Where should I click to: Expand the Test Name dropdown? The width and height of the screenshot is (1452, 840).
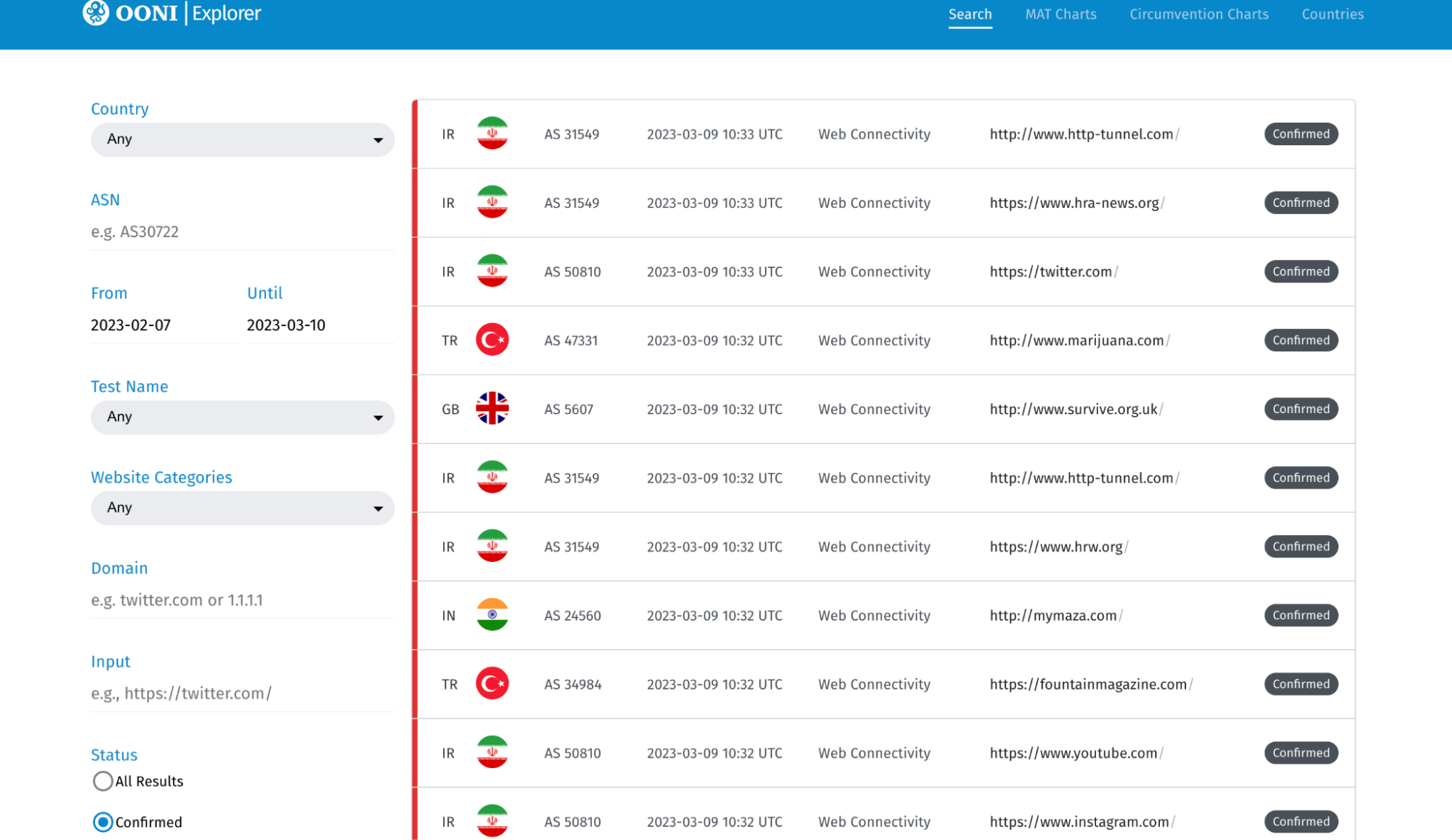tap(242, 417)
